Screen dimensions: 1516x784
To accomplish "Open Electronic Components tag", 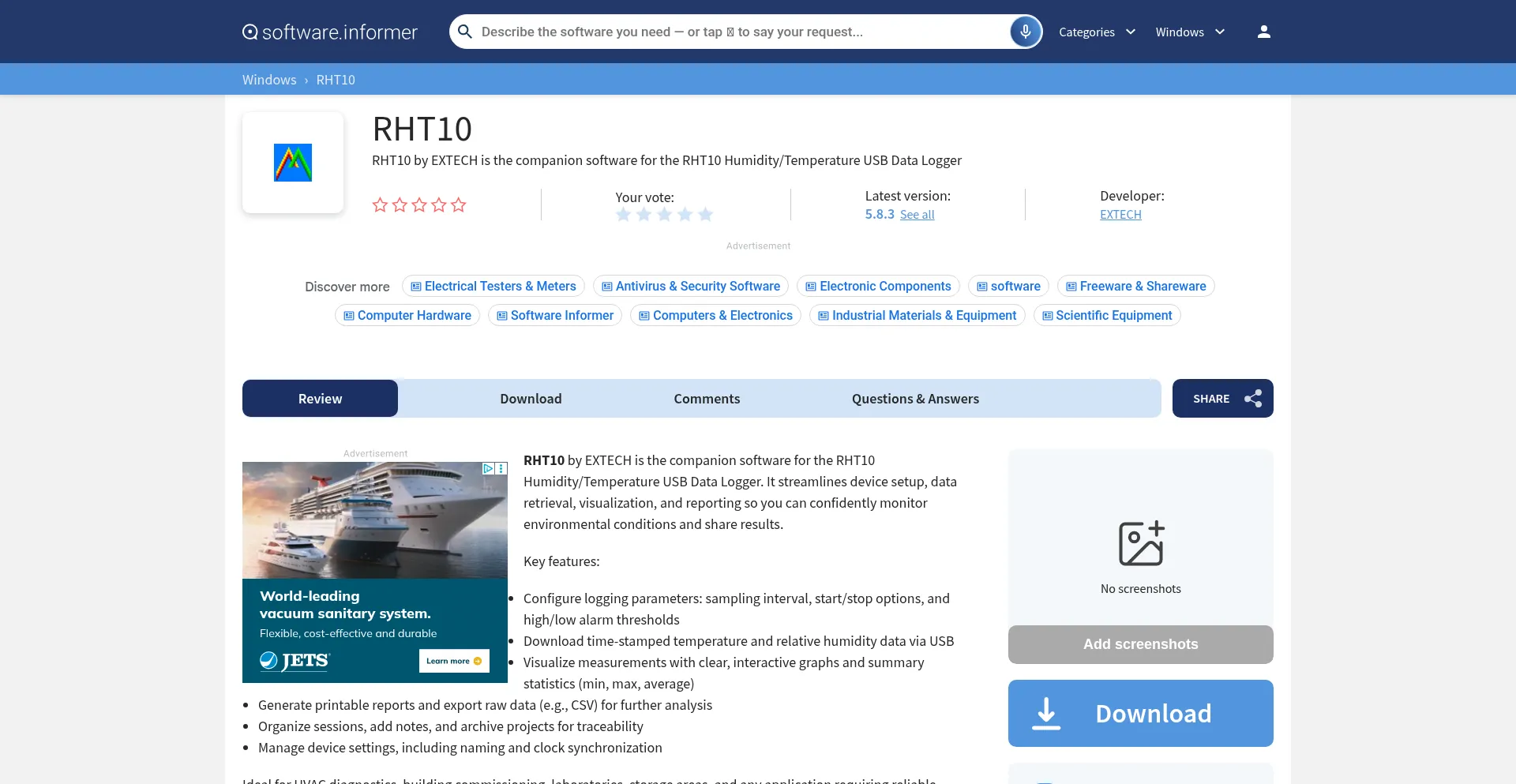I will tap(878, 286).
